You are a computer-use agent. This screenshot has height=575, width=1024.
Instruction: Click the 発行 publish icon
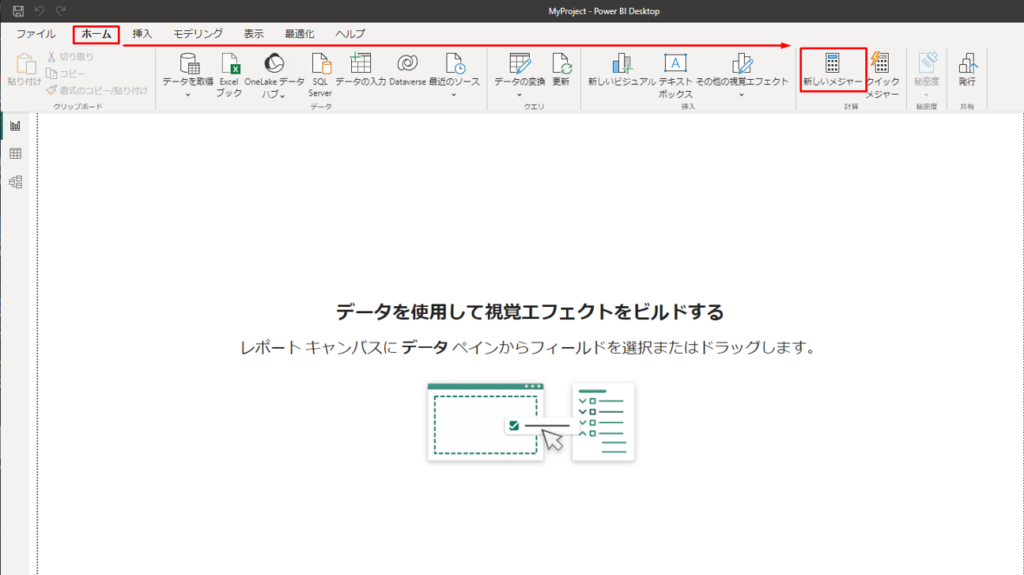click(x=966, y=63)
